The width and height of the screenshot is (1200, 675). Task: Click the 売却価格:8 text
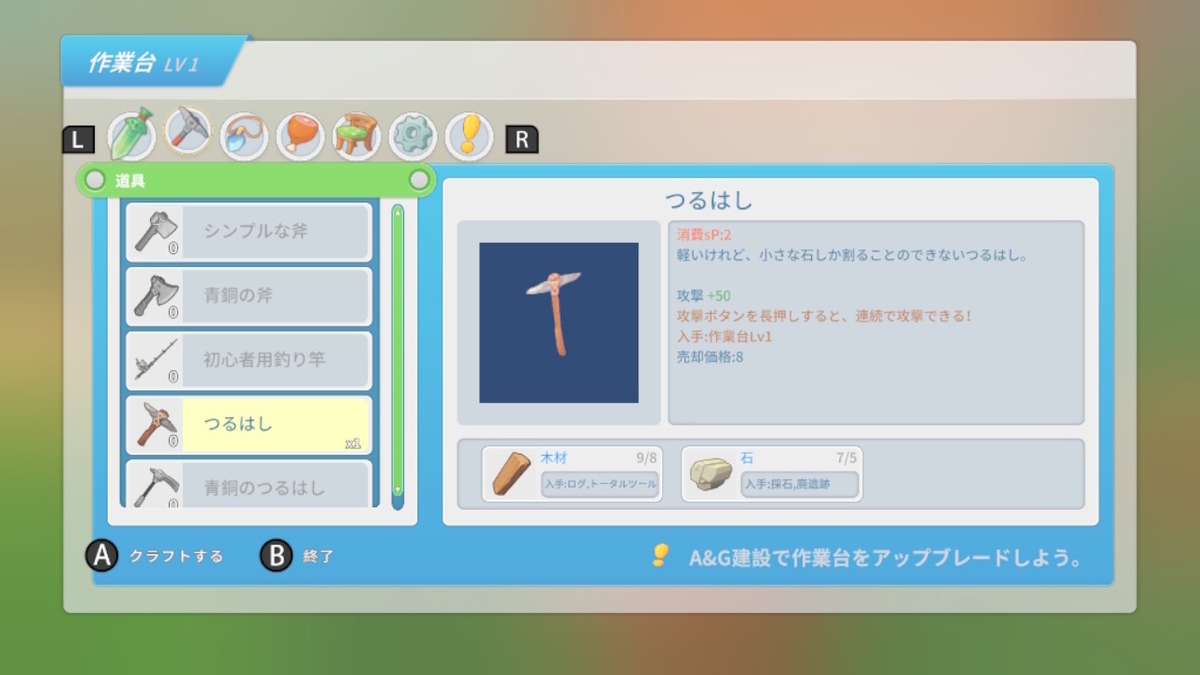pyautogui.click(x=710, y=356)
